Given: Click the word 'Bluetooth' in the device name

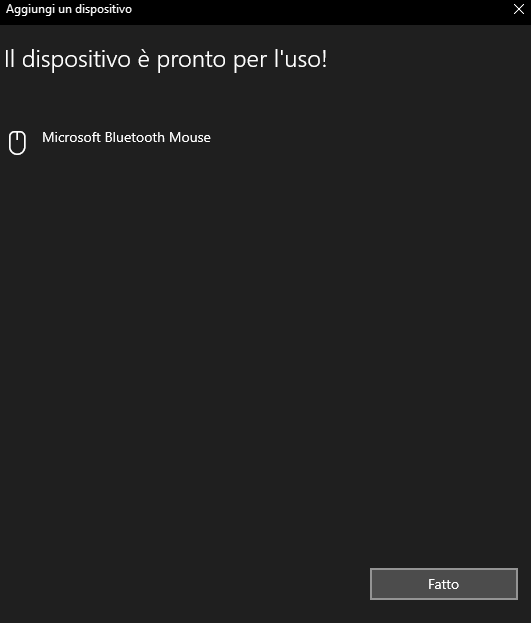Looking at the screenshot, I should point(135,137).
